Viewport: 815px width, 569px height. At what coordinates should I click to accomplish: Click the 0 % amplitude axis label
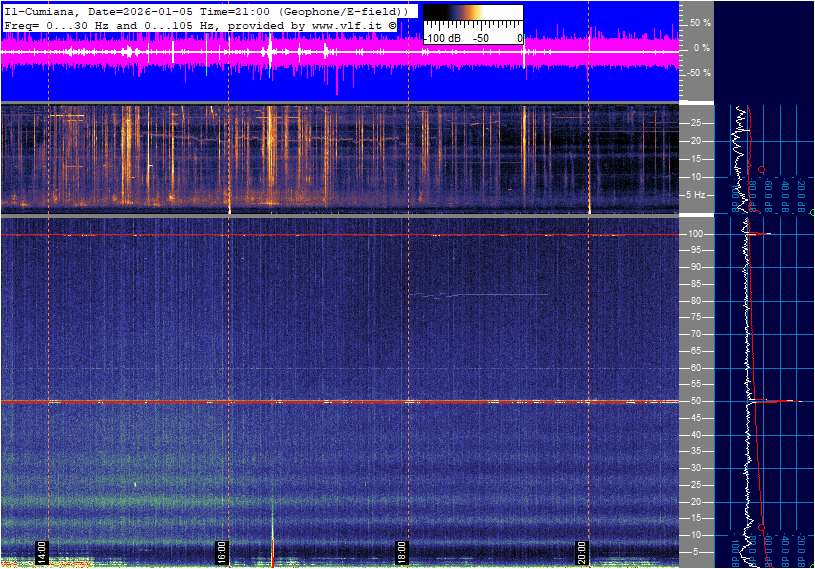(x=701, y=47)
